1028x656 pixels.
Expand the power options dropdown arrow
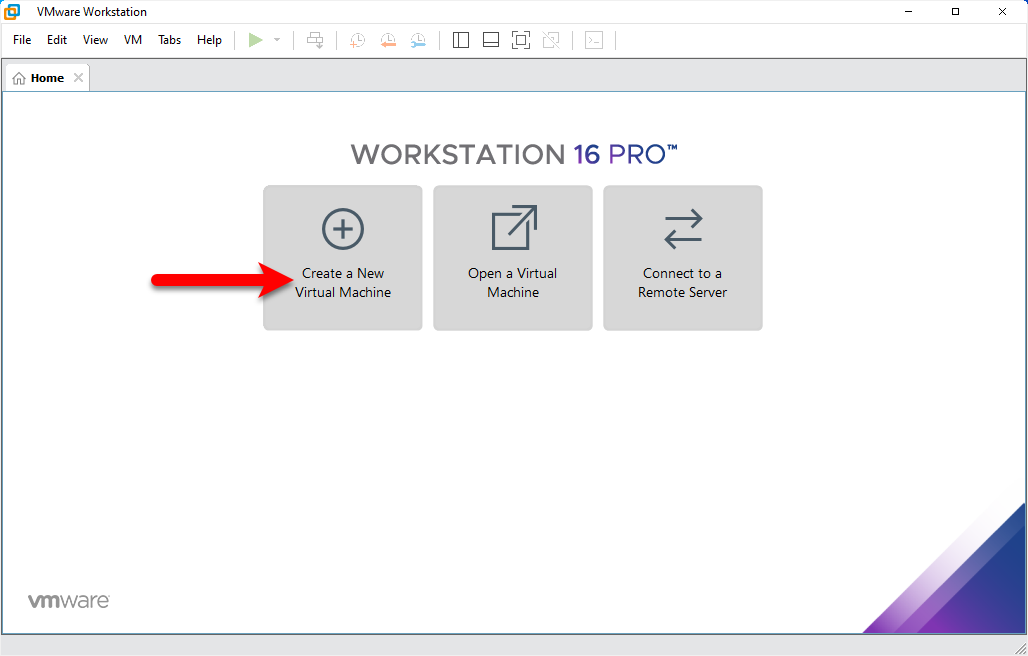coord(277,40)
